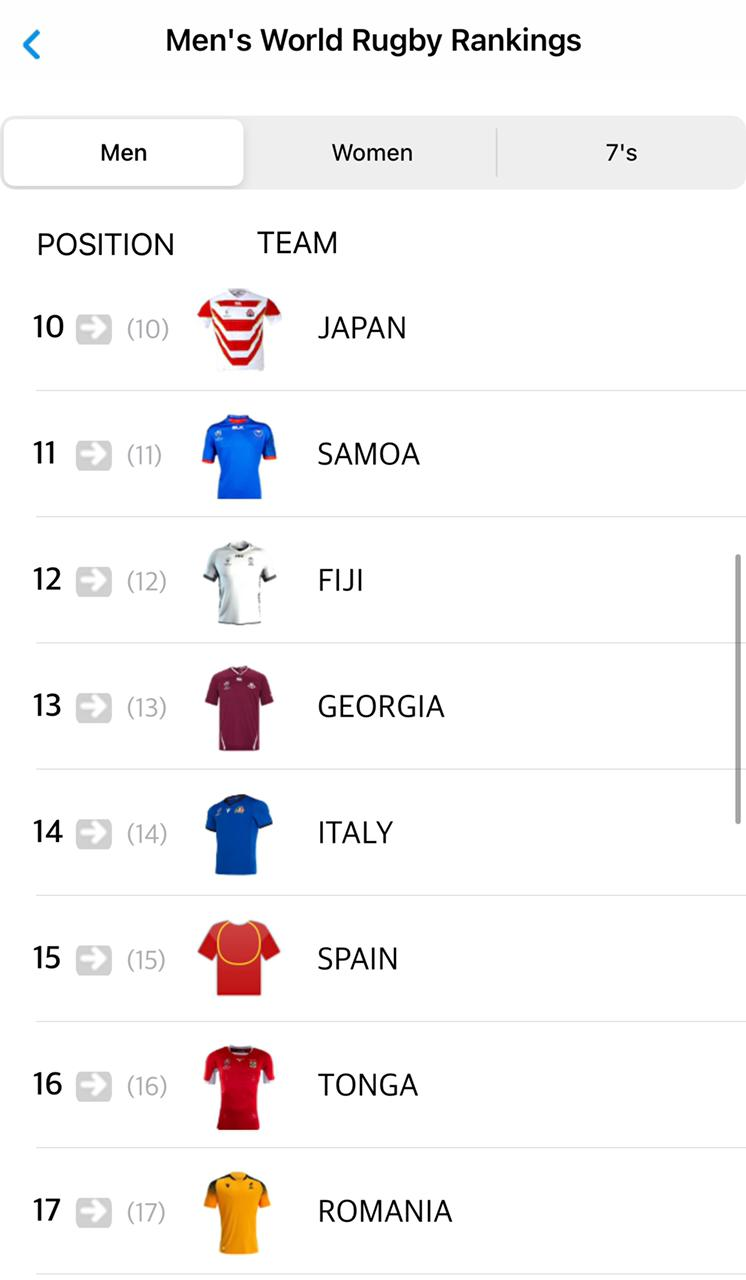Tap Fiji's white jersey icon
The width and height of the screenshot is (746, 1280).
(238, 582)
